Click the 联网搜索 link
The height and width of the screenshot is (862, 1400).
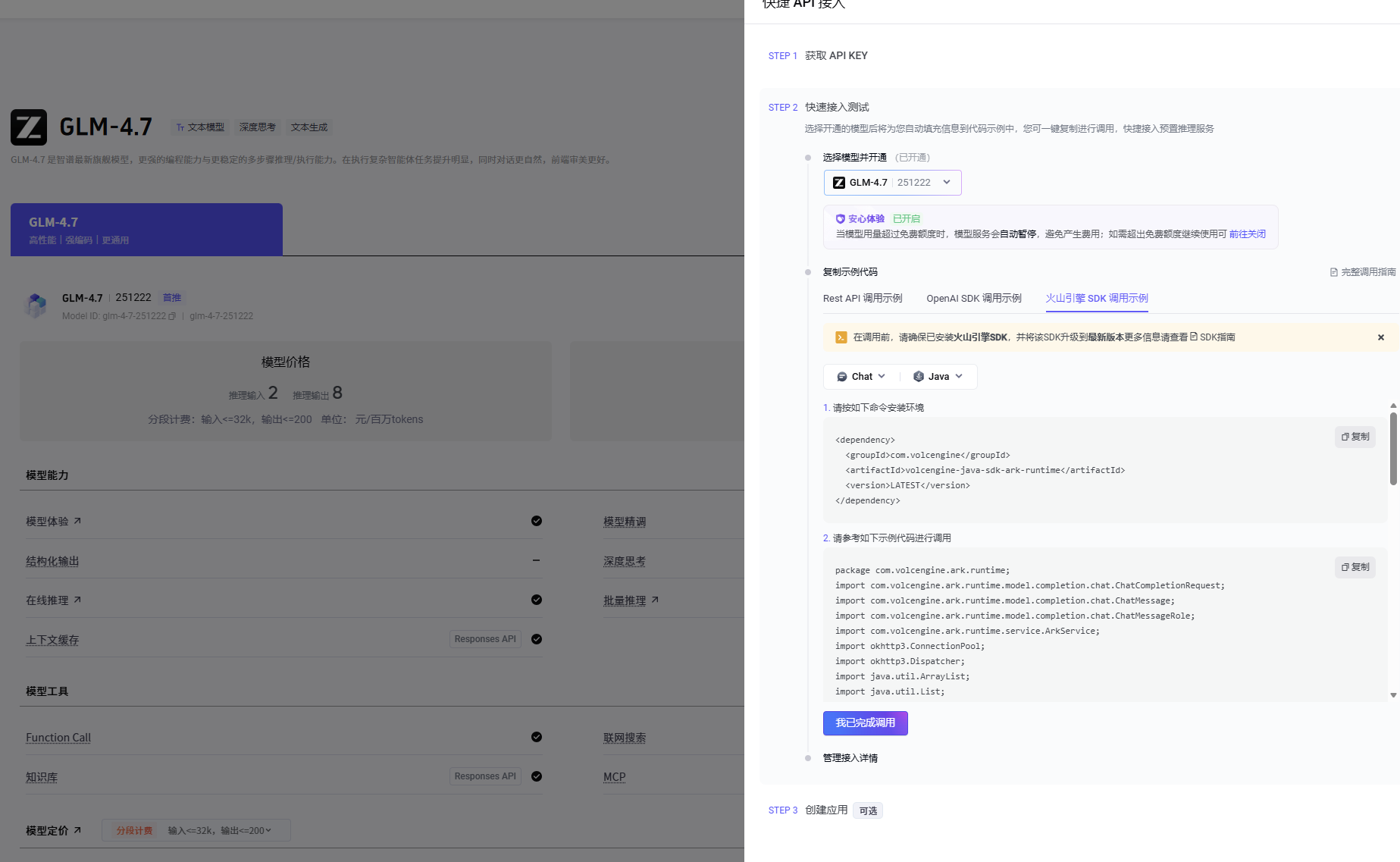(x=625, y=738)
